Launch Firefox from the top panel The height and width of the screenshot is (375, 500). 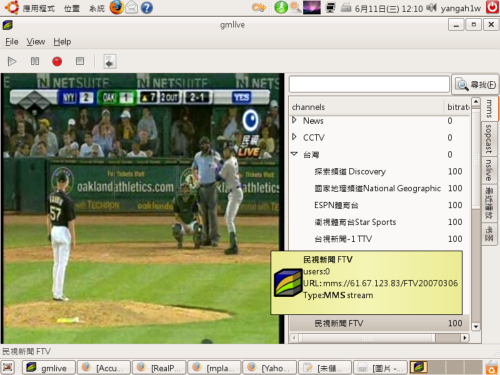pos(116,7)
